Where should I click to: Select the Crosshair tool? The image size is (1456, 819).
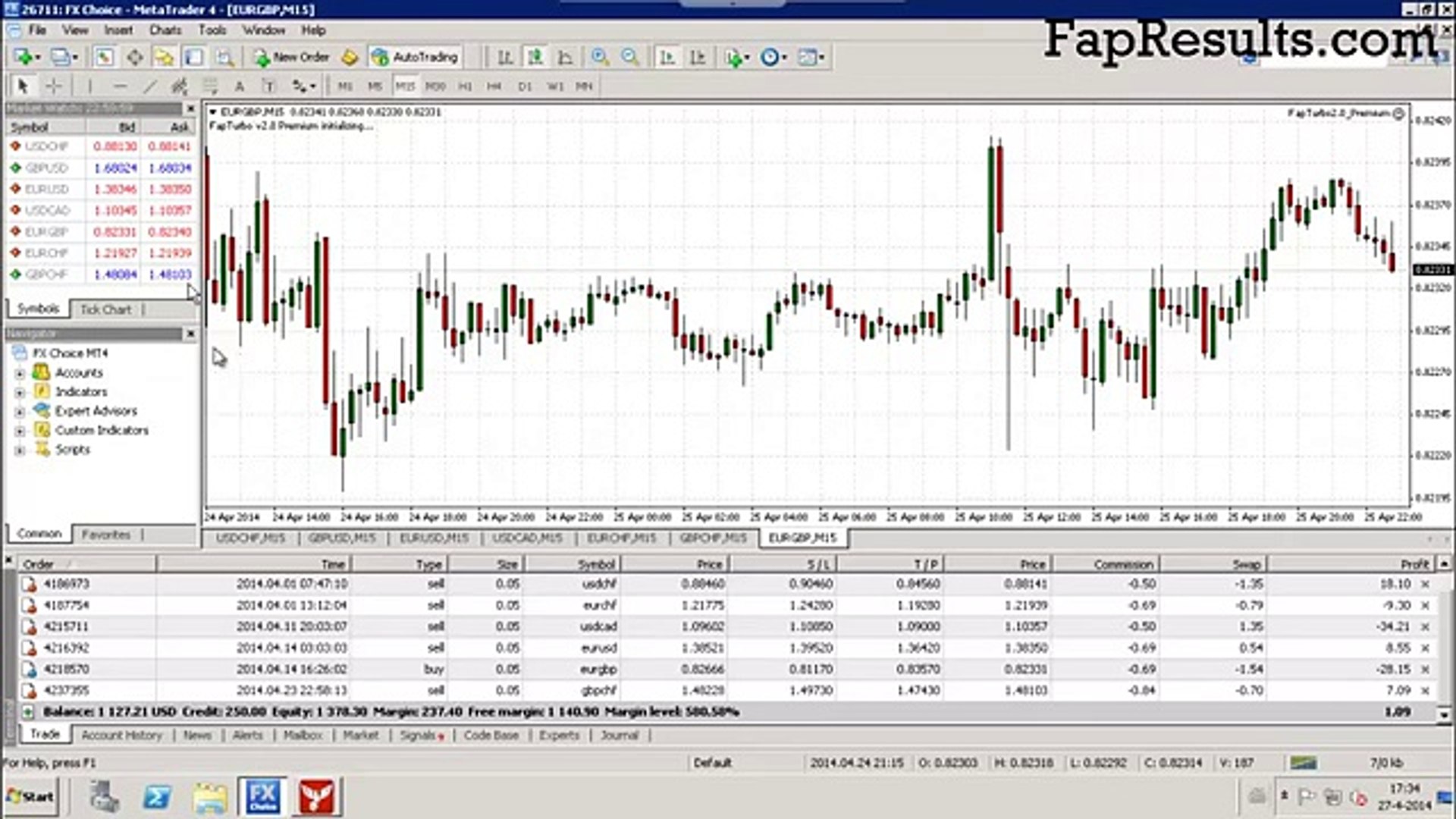53,86
